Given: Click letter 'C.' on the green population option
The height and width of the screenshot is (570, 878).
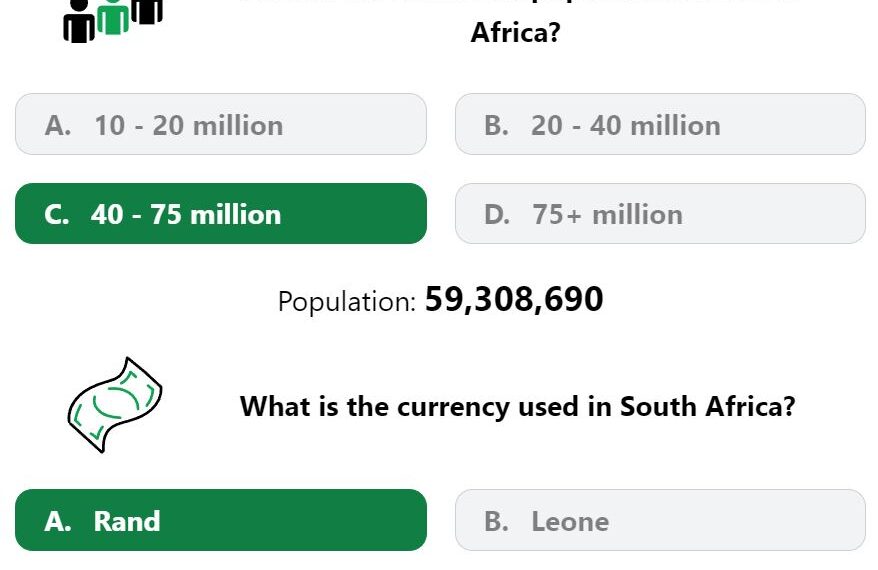Looking at the screenshot, I should [57, 214].
